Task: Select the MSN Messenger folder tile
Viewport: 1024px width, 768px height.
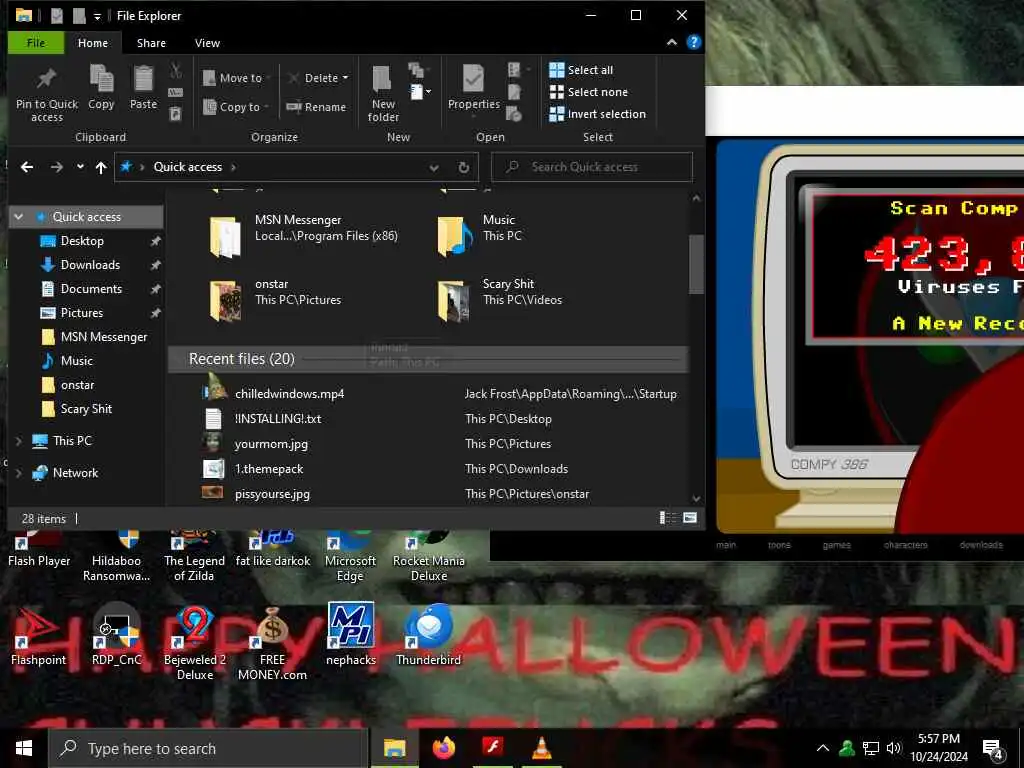Action: click(x=304, y=235)
